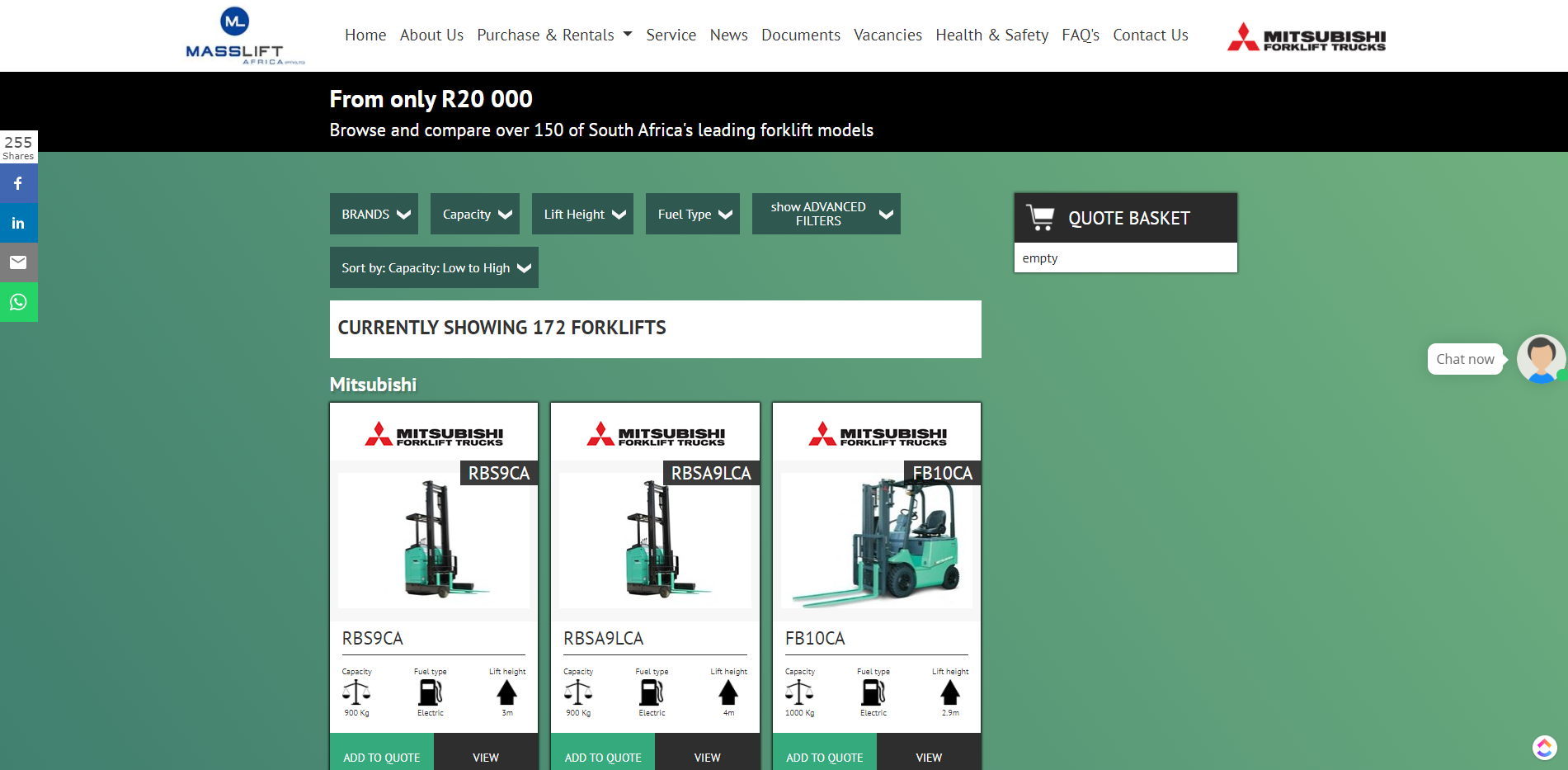1568x770 pixels.
Task: Open the FAQ's page
Action: [1081, 35]
